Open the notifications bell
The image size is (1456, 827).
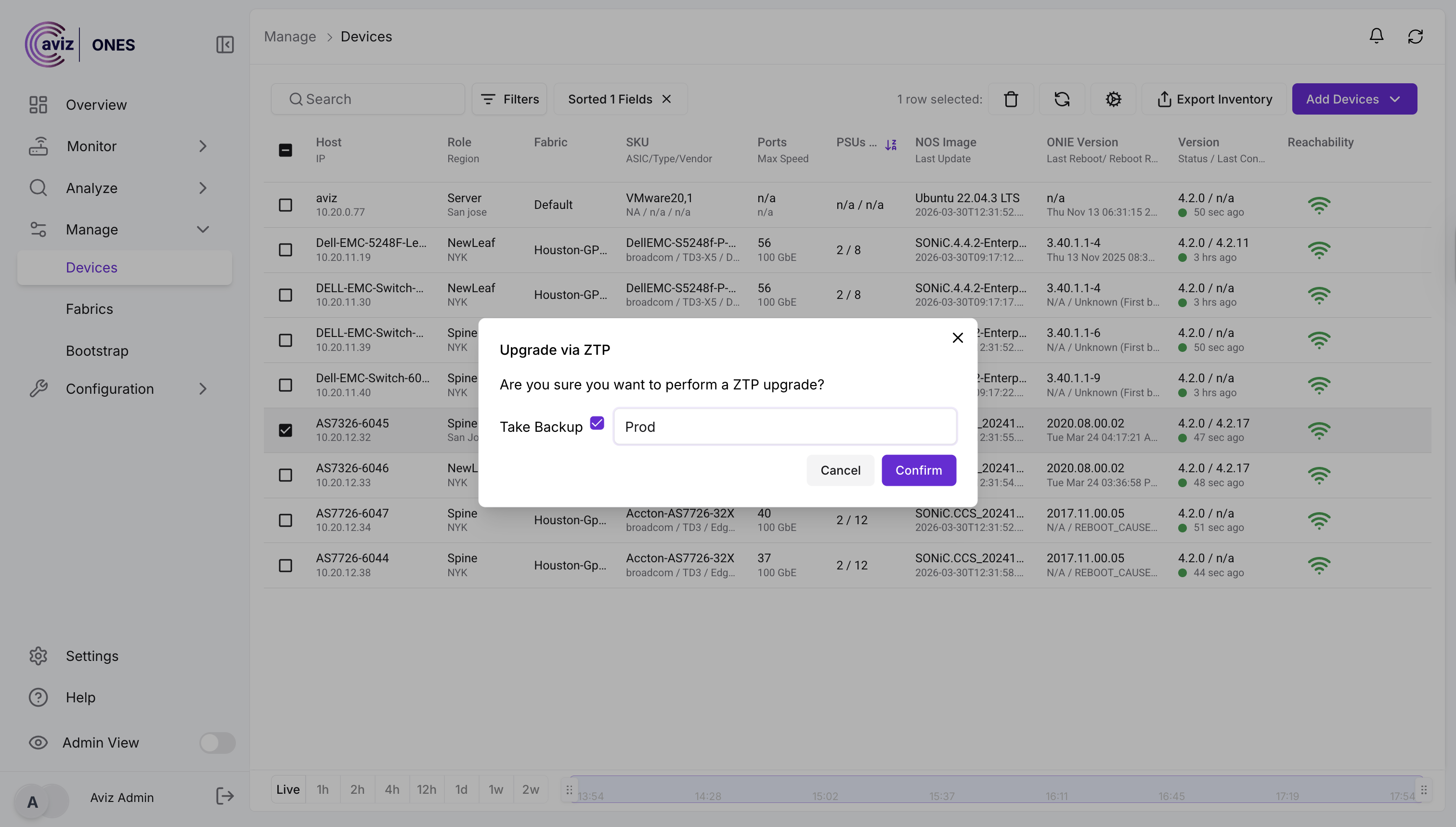[x=1376, y=37]
